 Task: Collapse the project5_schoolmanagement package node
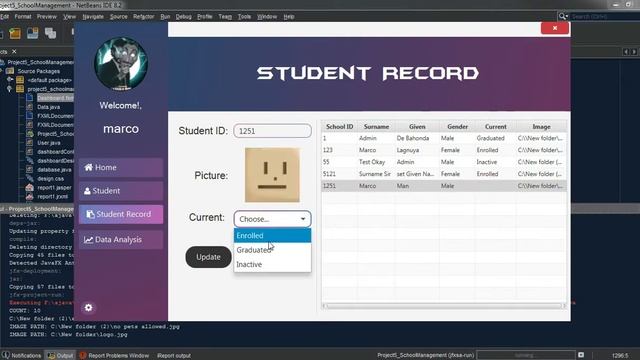click(x=10, y=89)
